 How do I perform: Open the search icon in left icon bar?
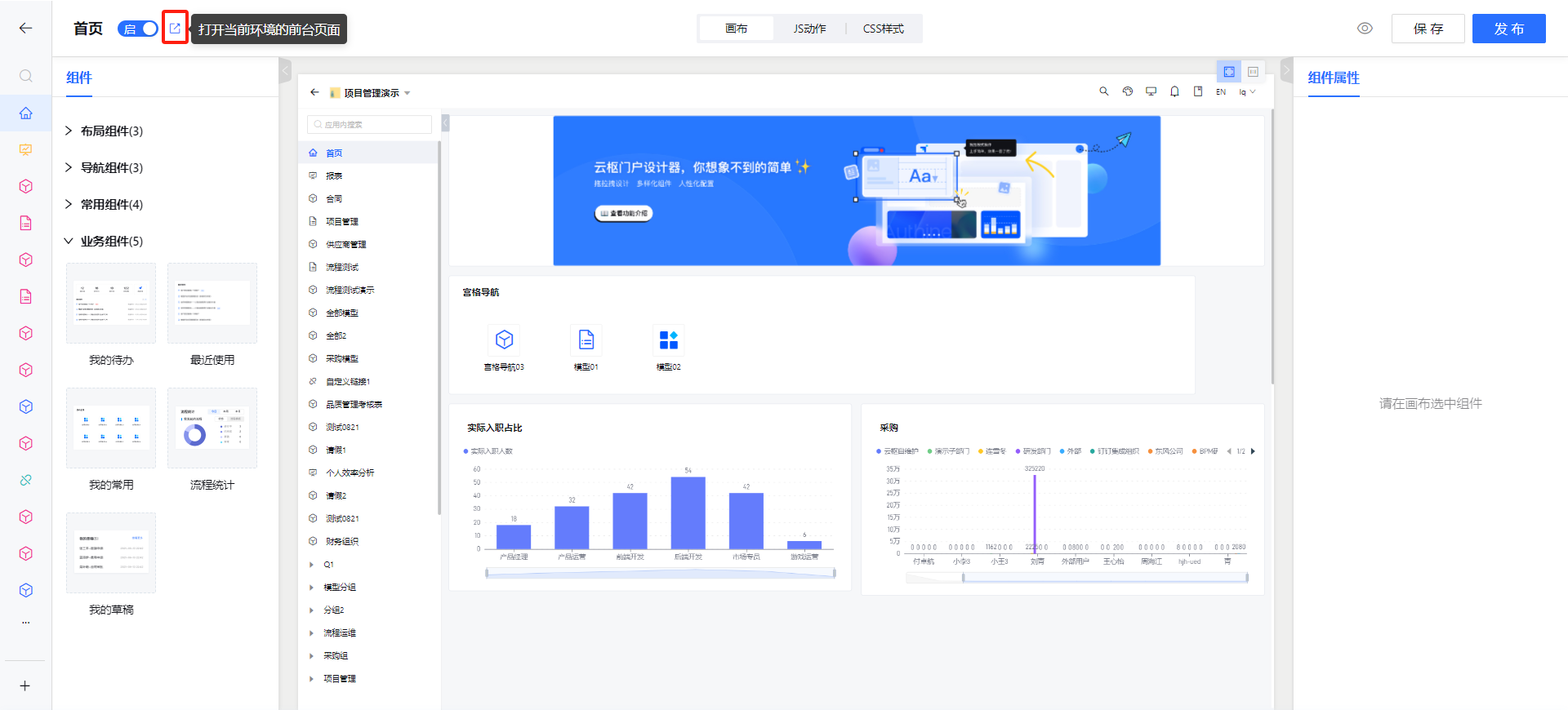pos(26,76)
